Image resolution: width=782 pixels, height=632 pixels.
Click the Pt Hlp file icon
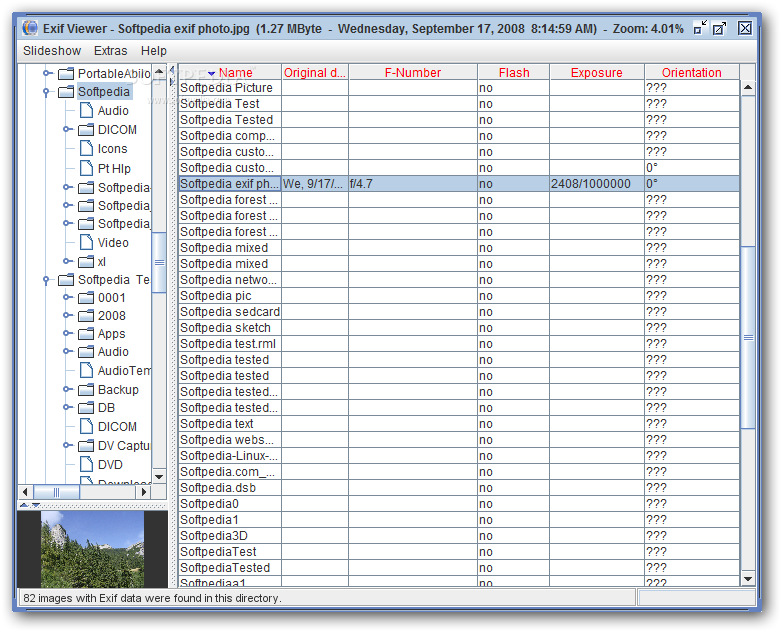pyautogui.click(x=86, y=168)
